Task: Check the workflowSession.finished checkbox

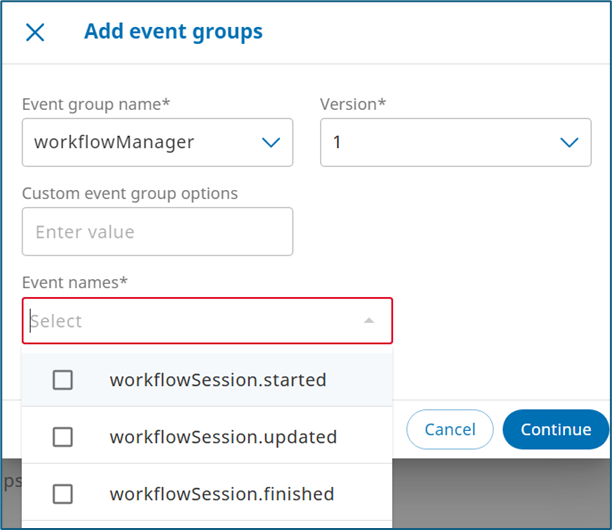Action: click(x=63, y=494)
